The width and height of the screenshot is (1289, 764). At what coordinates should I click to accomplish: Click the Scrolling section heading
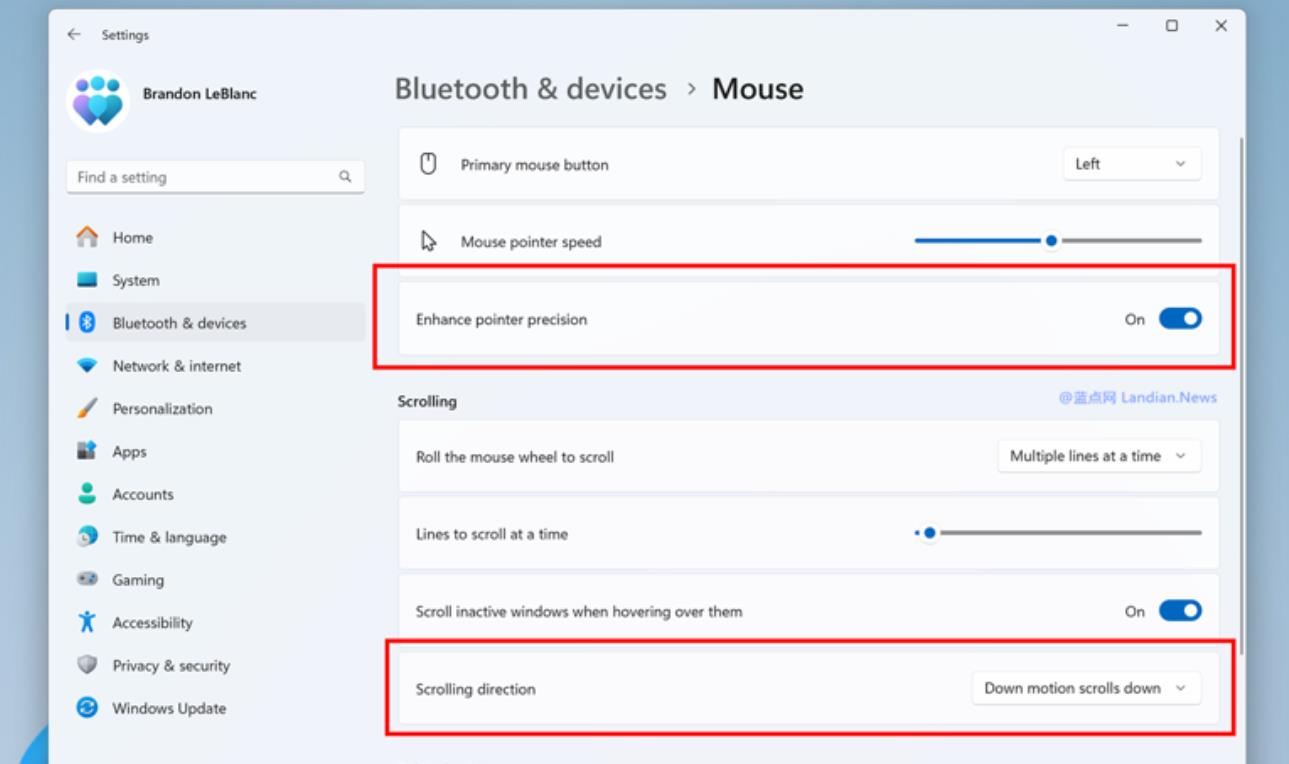[427, 401]
